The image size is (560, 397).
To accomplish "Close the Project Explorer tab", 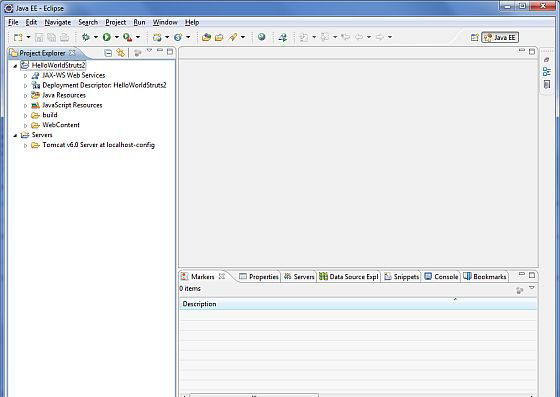I will point(72,52).
